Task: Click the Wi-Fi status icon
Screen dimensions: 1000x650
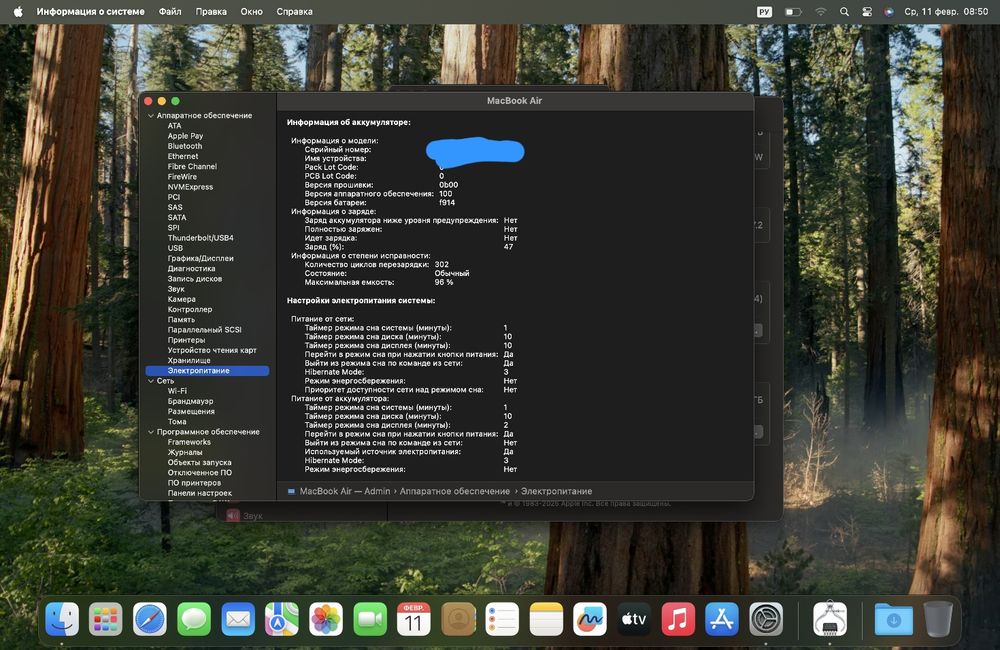Action: point(821,11)
